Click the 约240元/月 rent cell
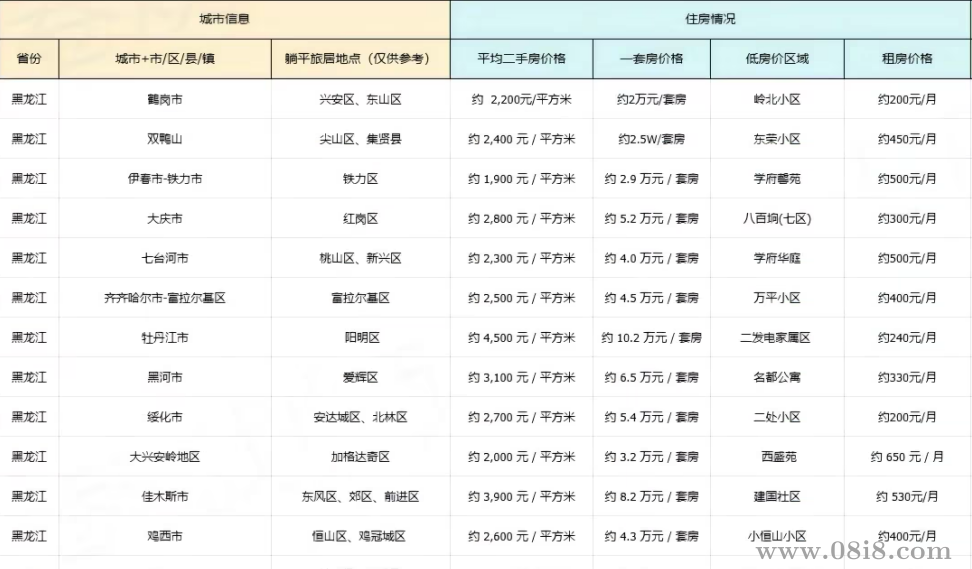The width and height of the screenshot is (972, 569). tap(908, 337)
